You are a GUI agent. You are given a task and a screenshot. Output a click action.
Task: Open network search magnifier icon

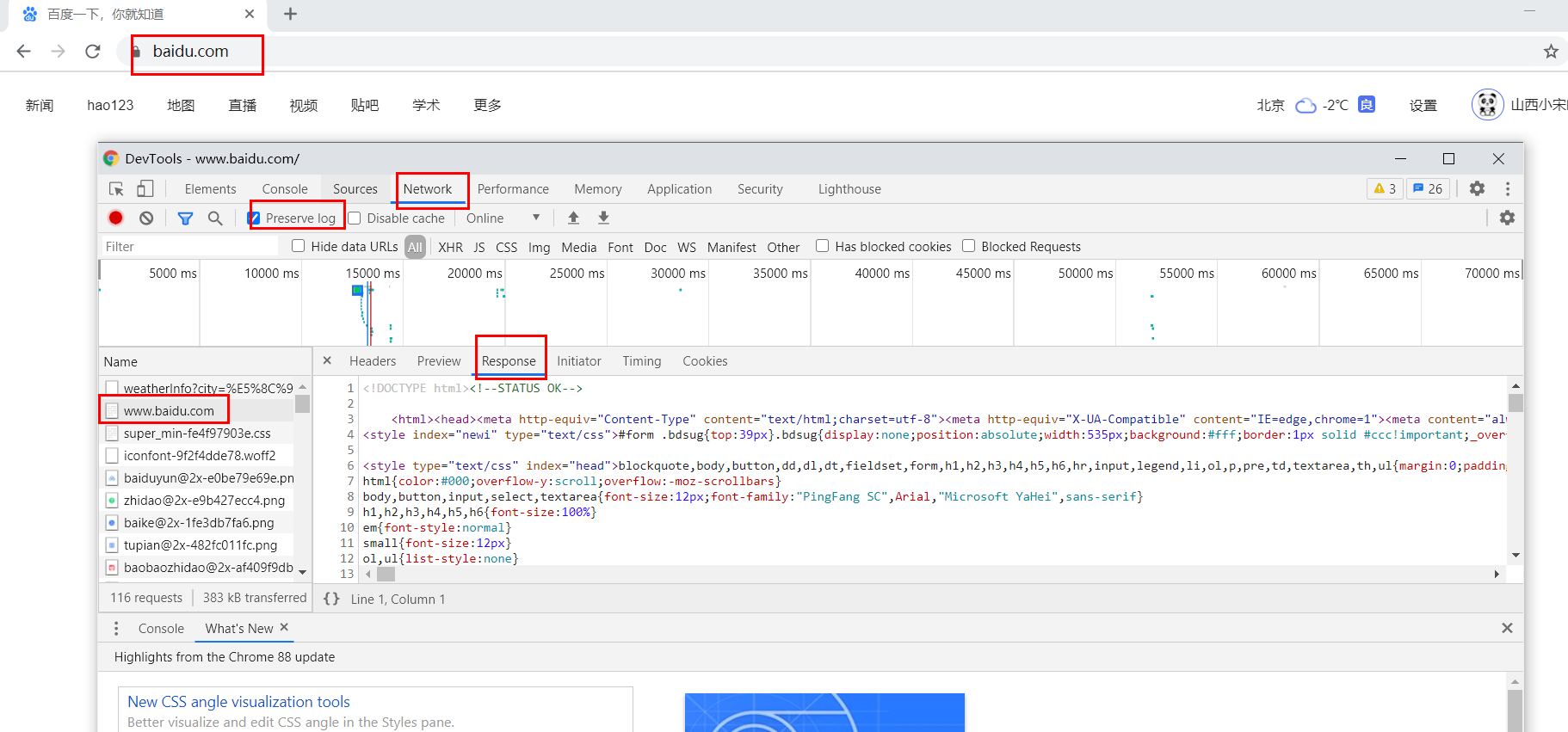(215, 218)
